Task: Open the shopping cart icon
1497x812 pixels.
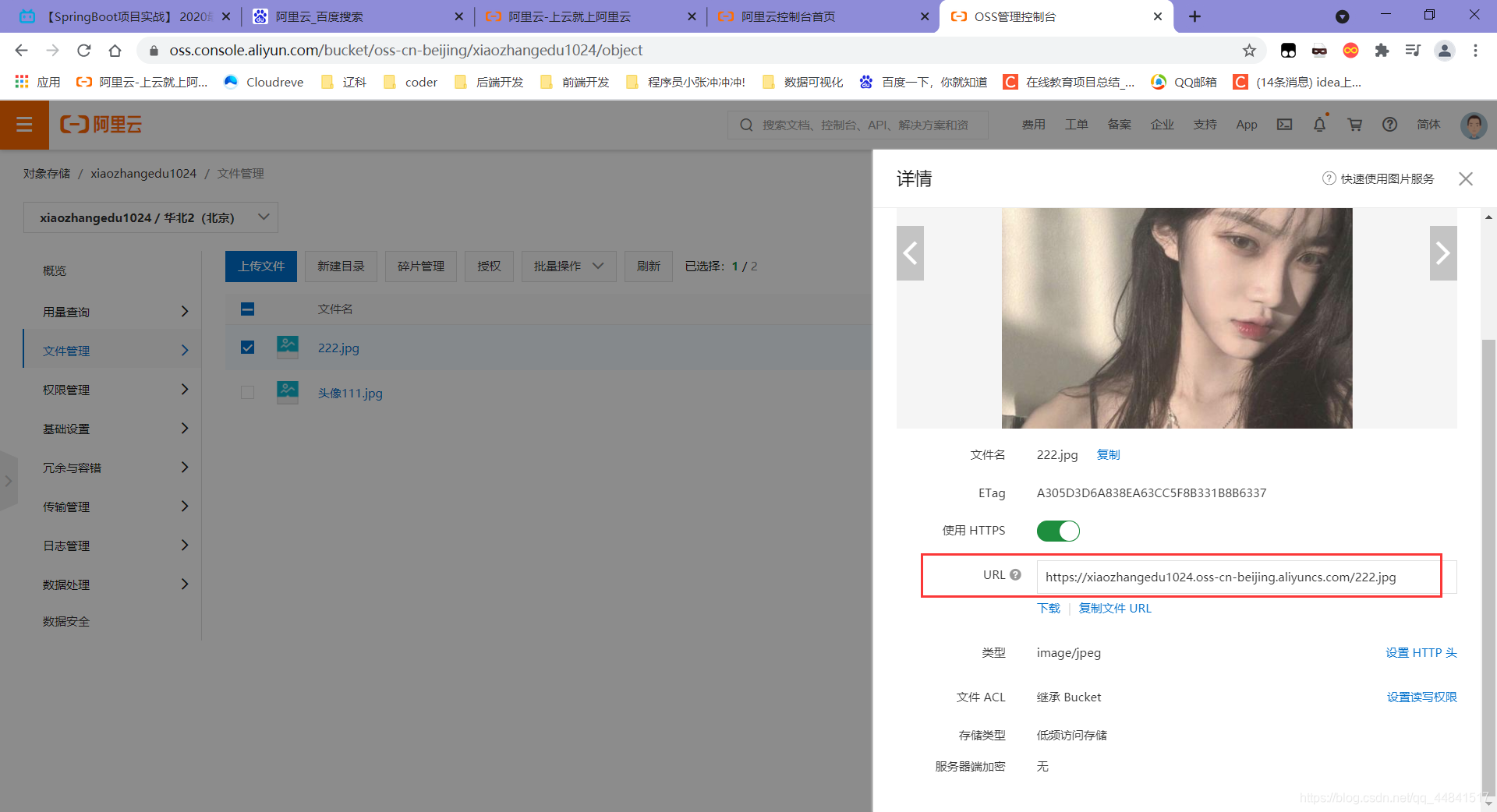Action: tap(1355, 125)
